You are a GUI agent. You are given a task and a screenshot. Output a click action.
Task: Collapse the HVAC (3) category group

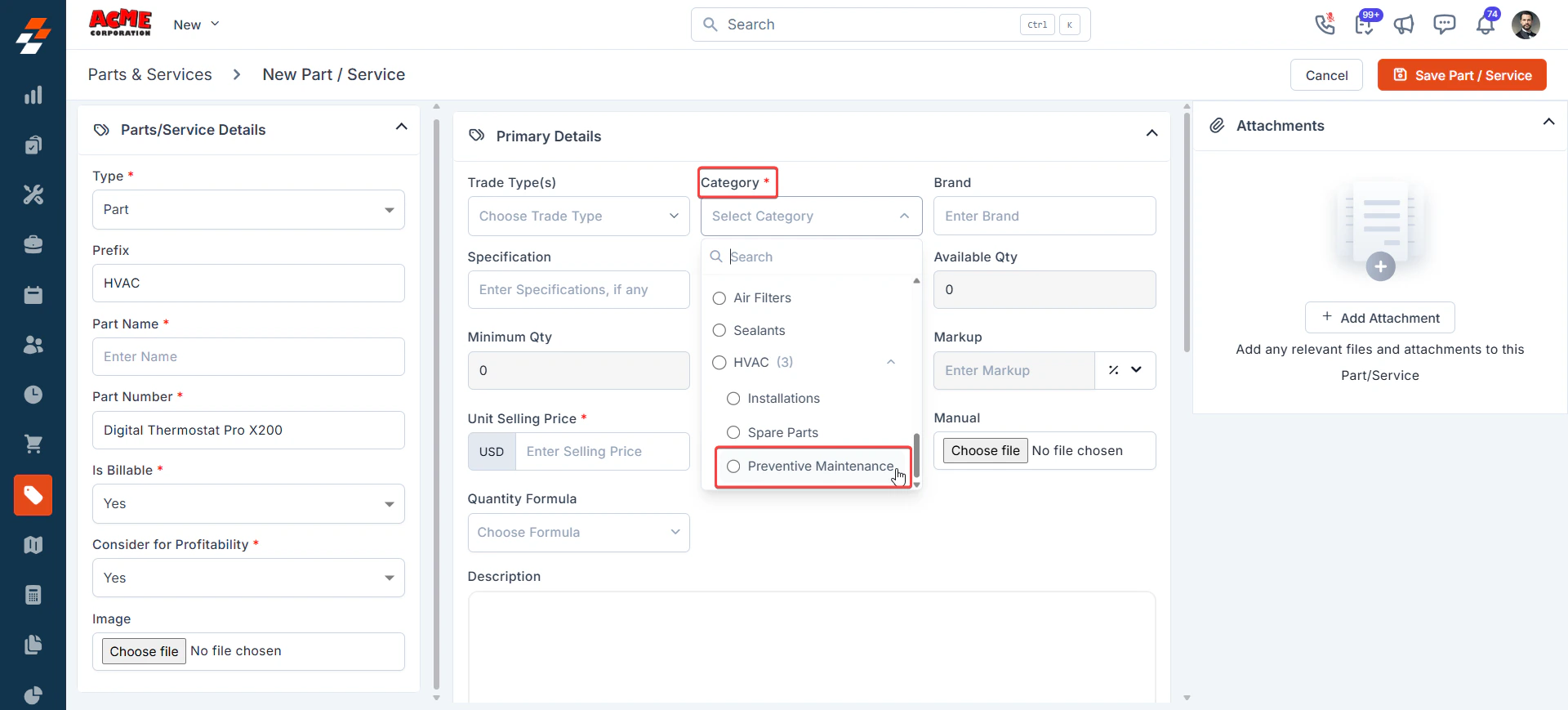coord(891,362)
